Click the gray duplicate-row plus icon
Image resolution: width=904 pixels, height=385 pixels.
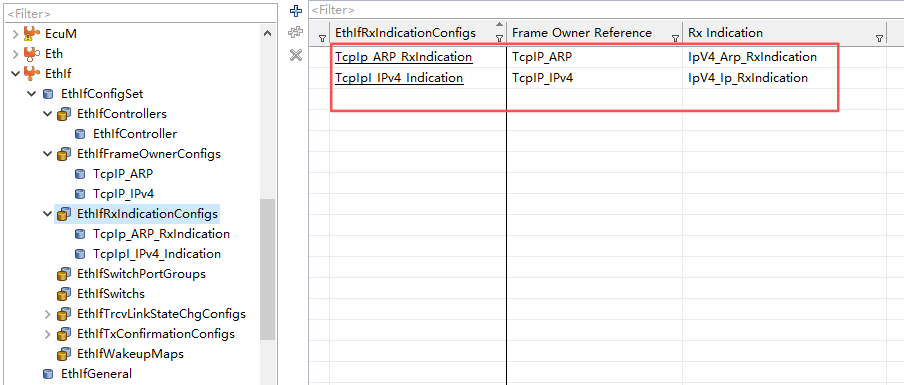(x=296, y=33)
